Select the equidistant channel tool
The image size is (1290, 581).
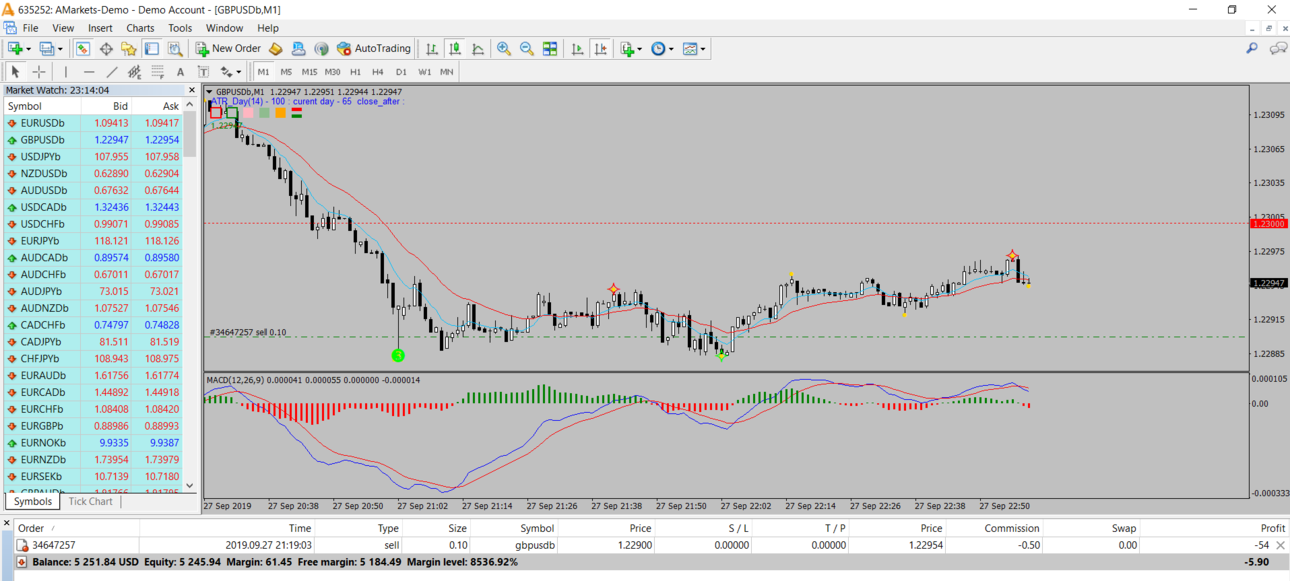135,72
